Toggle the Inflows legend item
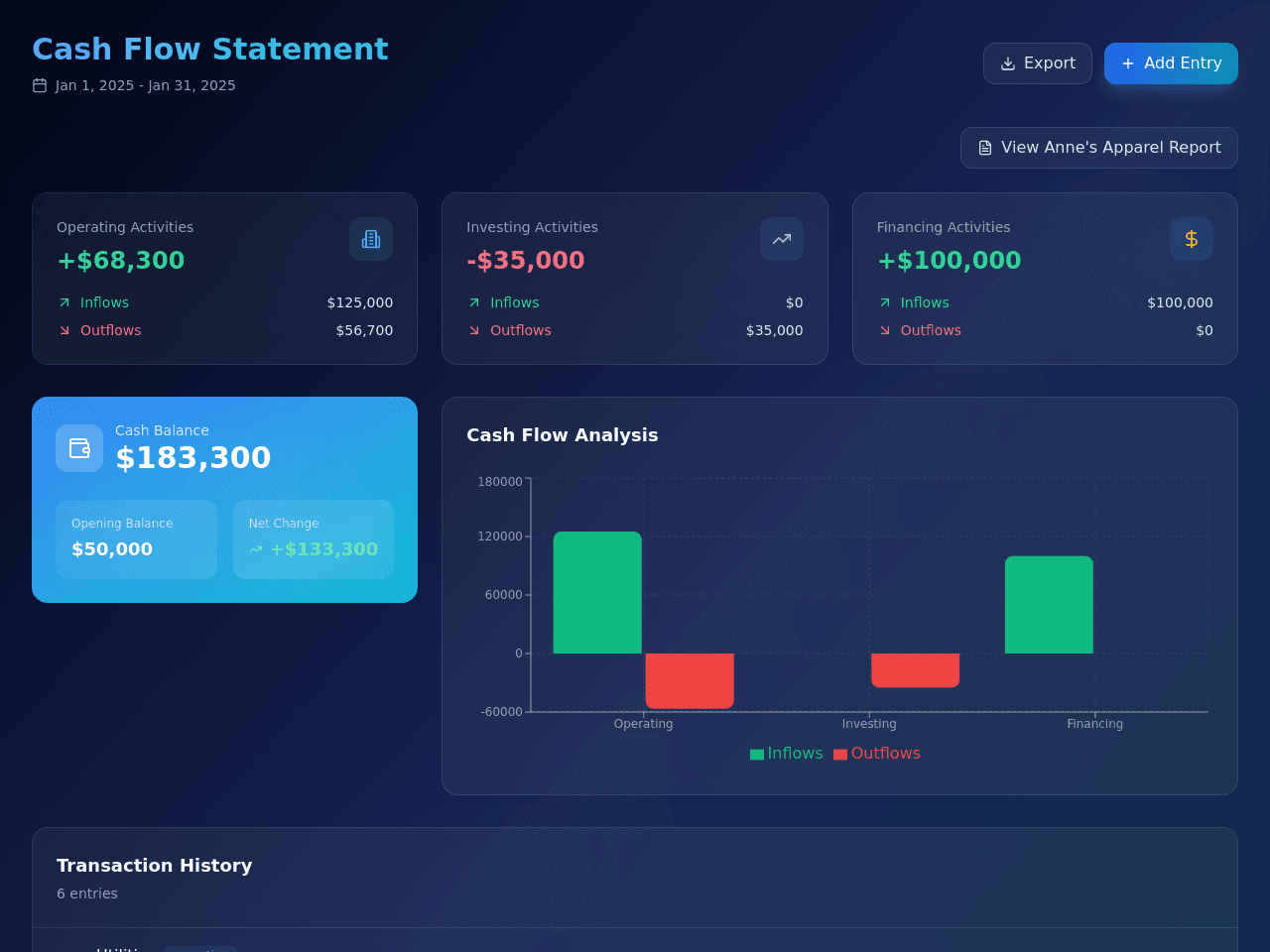Image resolution: width=1270 pixels, height=952 pixels. pyautogui.click(x=787, y=754)
